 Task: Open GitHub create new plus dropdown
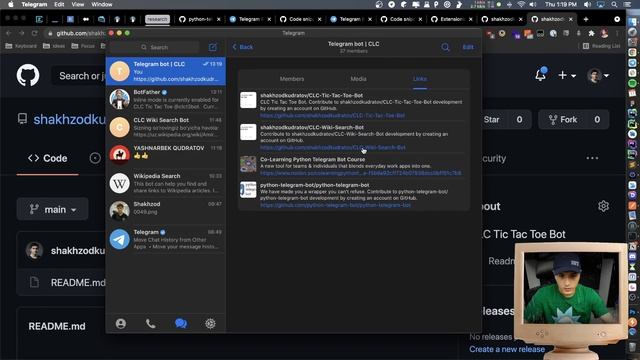pos(567,76)
